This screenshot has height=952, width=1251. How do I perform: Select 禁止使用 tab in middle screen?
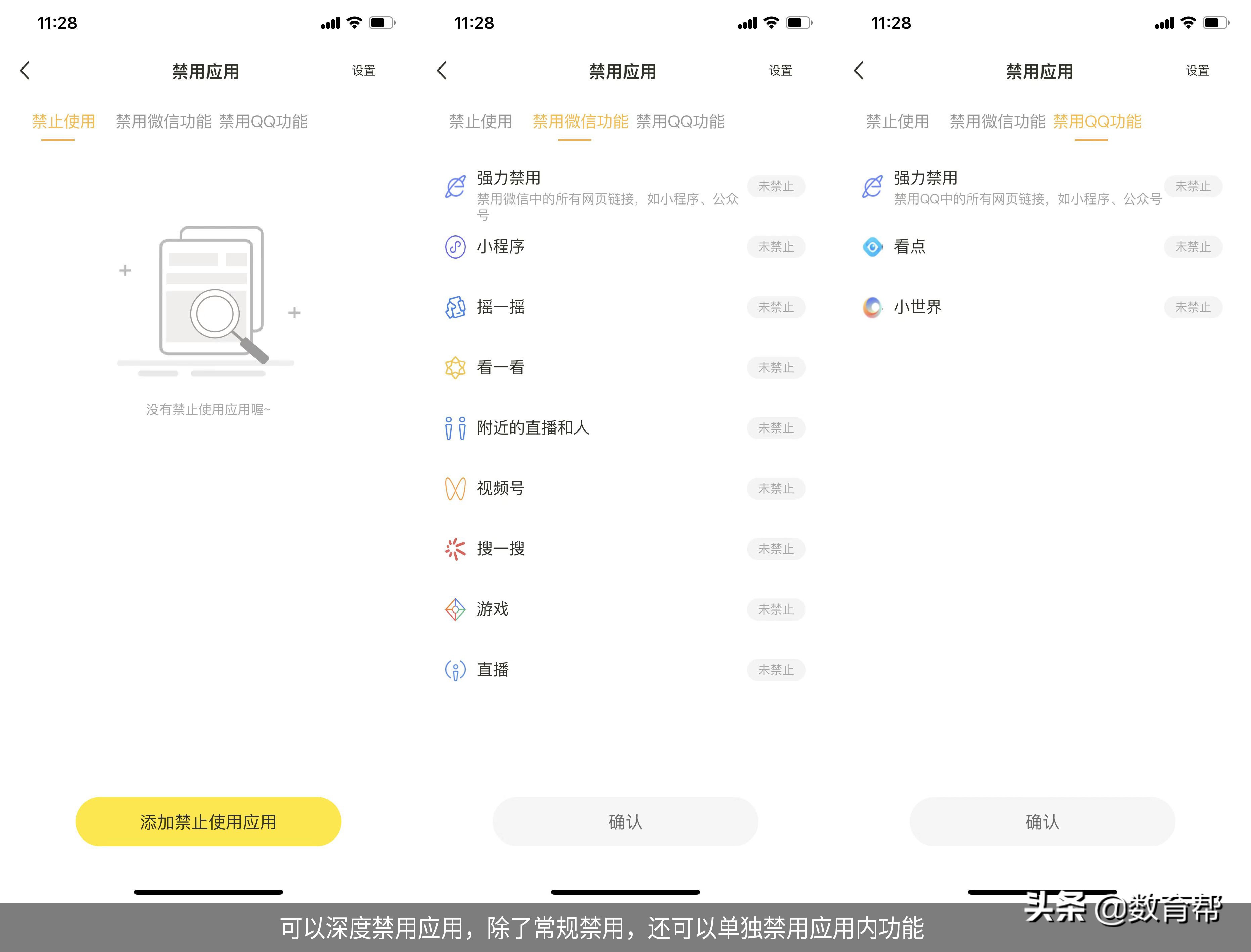(480, 121)
